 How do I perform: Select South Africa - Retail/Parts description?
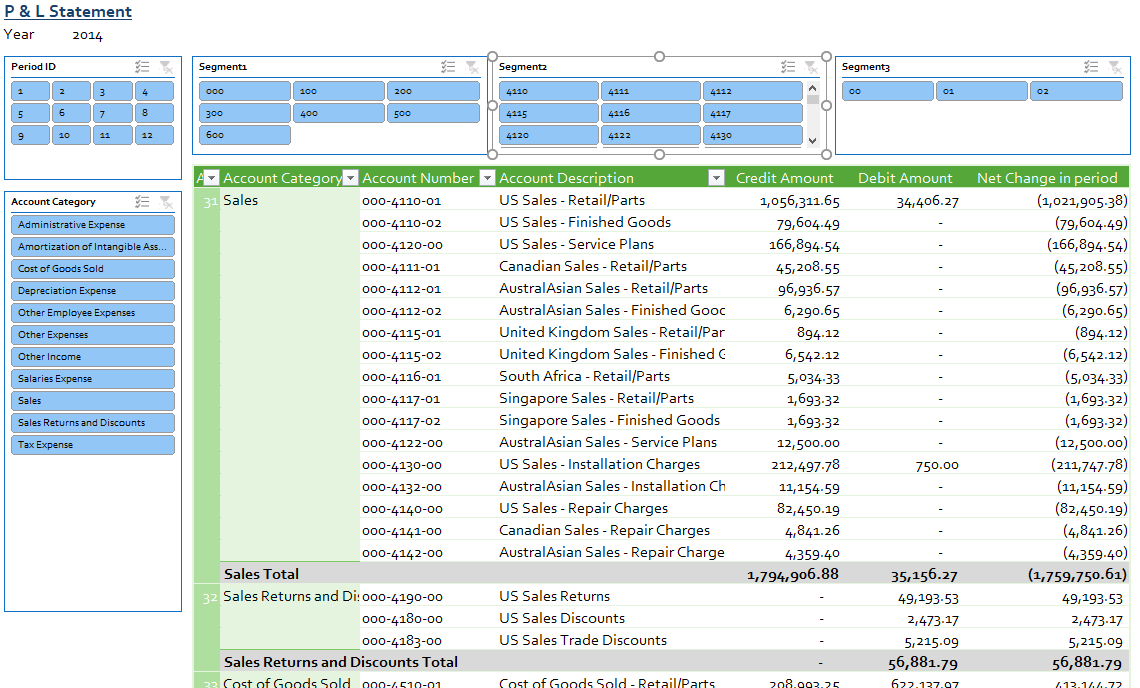click(585, 376)
